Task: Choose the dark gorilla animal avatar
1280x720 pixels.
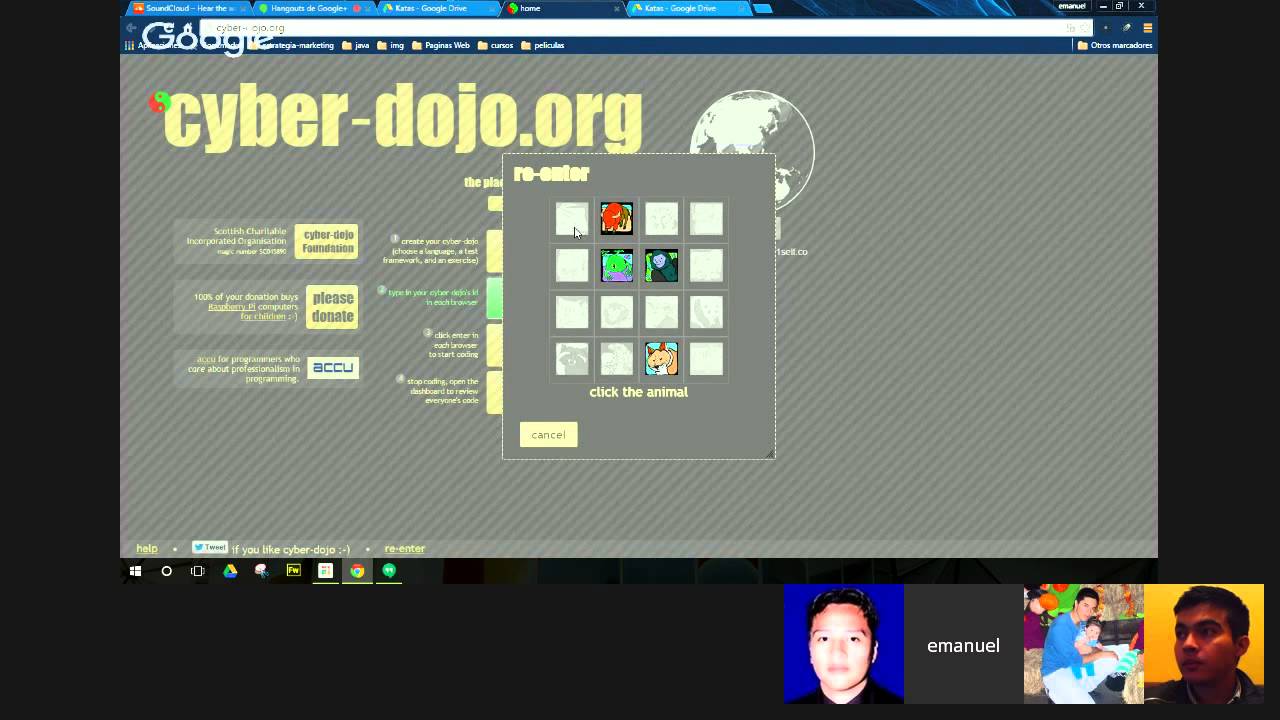Action: [x=661, y=265]
